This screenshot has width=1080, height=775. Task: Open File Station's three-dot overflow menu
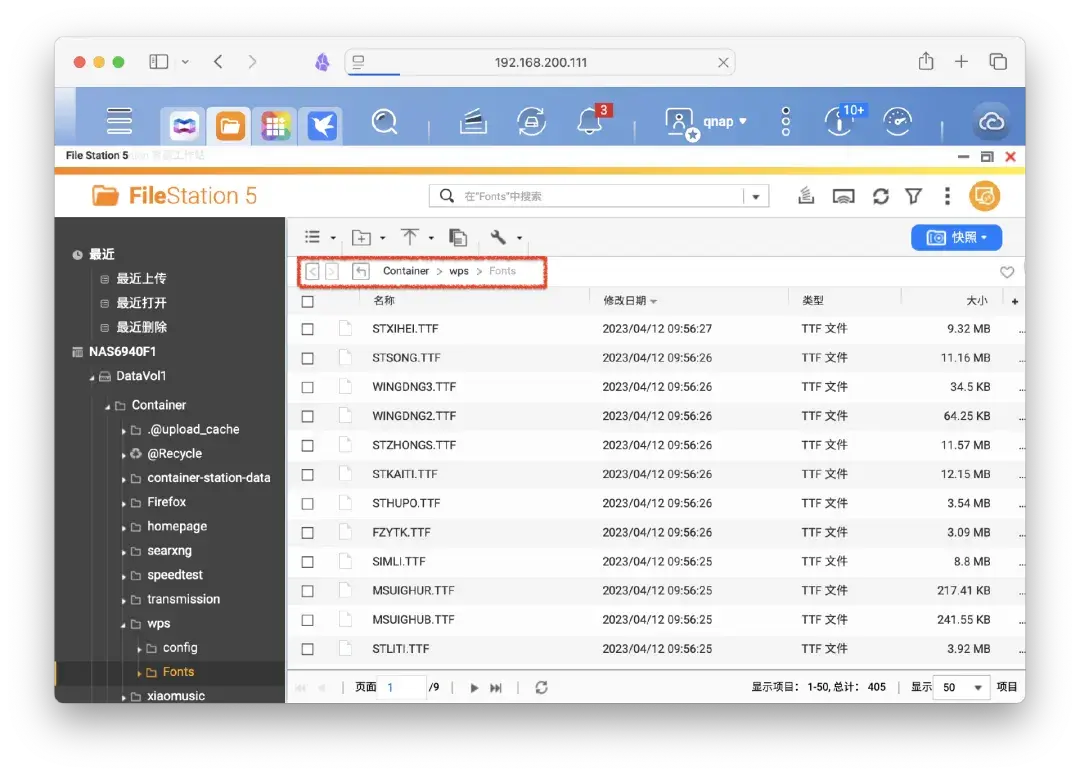tap(947, 196)
